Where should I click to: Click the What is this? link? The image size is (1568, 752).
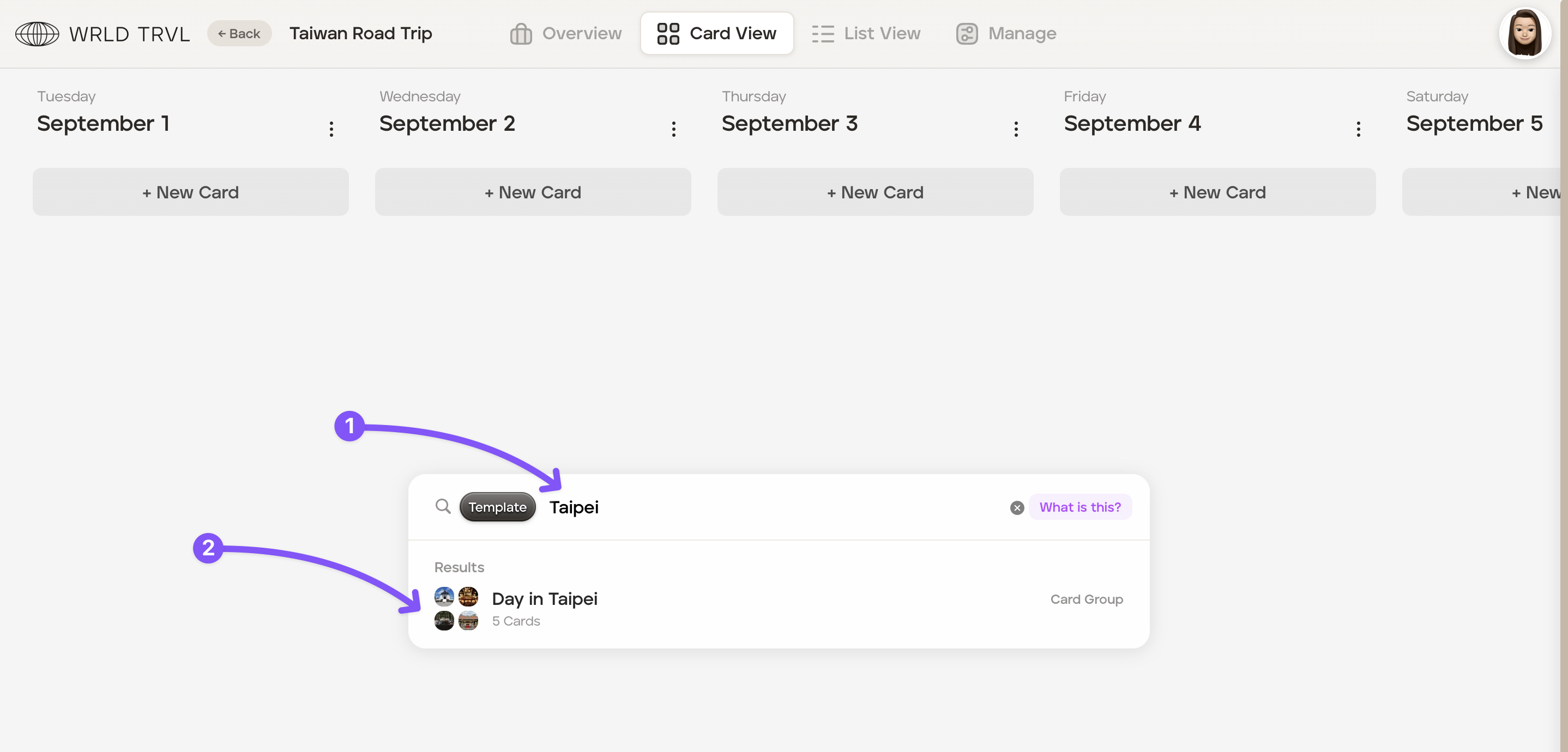1080,507
